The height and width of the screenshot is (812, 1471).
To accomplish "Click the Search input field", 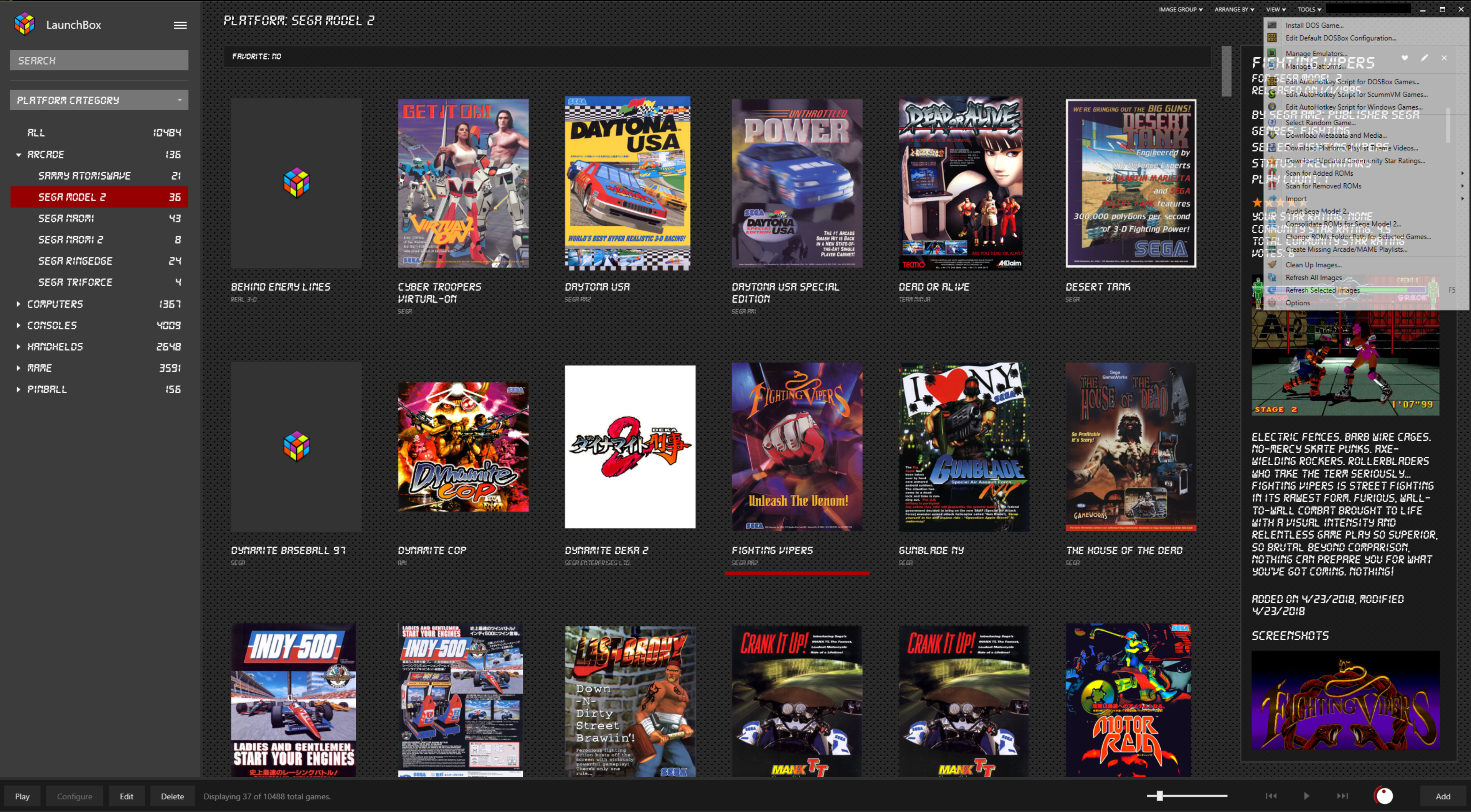I will tap(99, 61).
